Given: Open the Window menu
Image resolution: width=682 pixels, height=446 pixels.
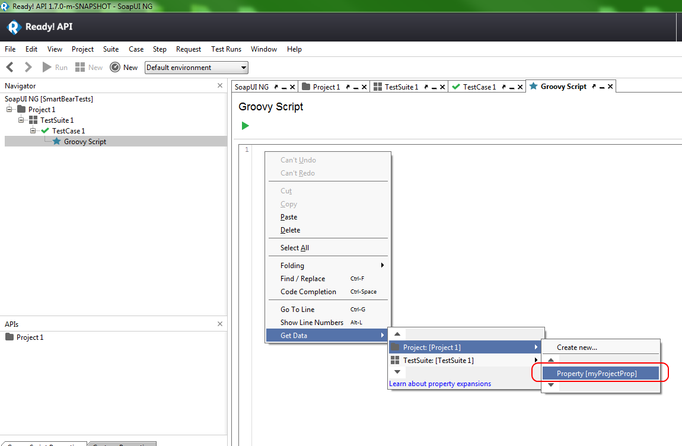Looking at the screenshot, I should [264, 49].
